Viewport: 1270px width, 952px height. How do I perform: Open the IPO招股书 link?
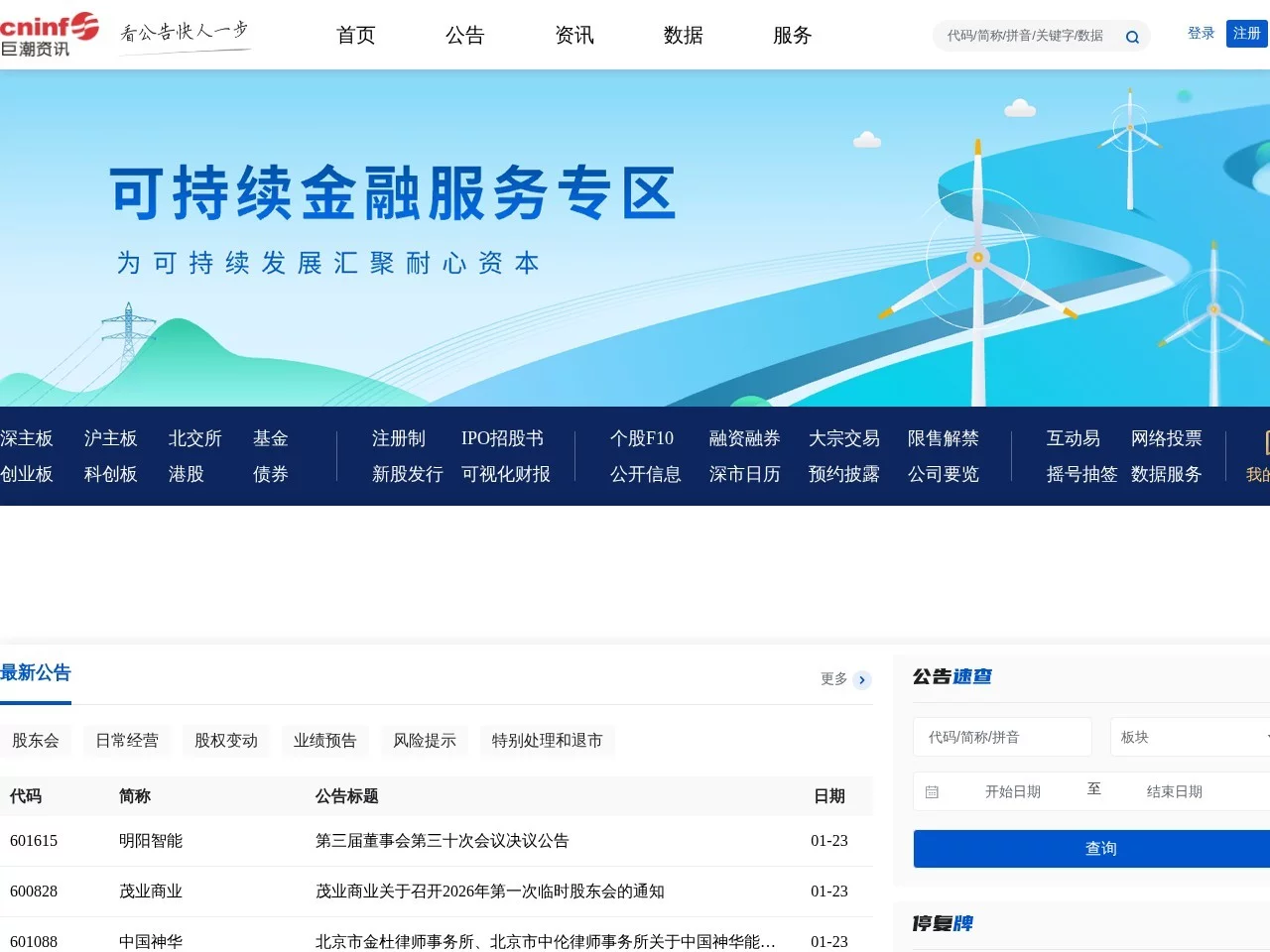(x=502, y=437)
